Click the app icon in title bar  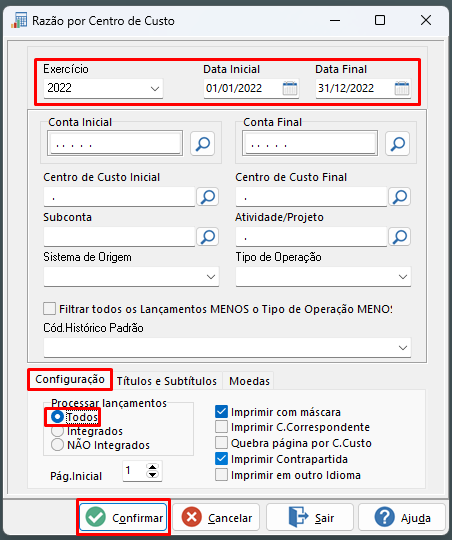[x=19, y=21]
